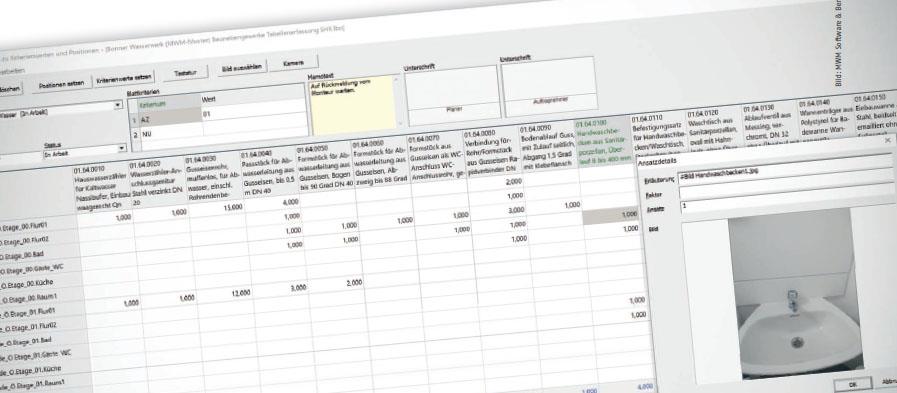Click the washbasin photo in Ansatzdetails
The width and height of the screenshot is (897, 393).
796,295
